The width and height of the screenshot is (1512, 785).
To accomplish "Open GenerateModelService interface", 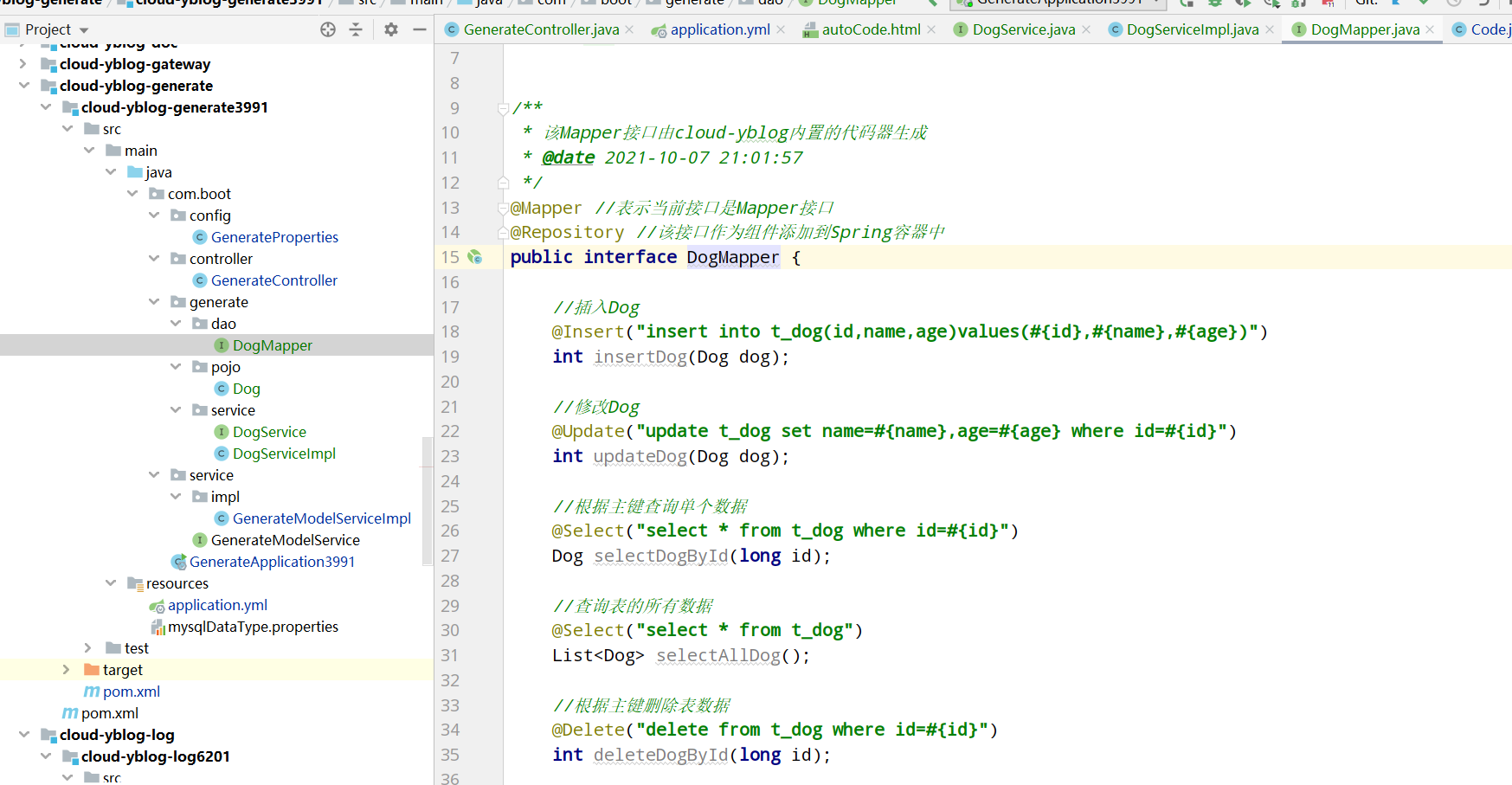I will (x=285, y=540).
